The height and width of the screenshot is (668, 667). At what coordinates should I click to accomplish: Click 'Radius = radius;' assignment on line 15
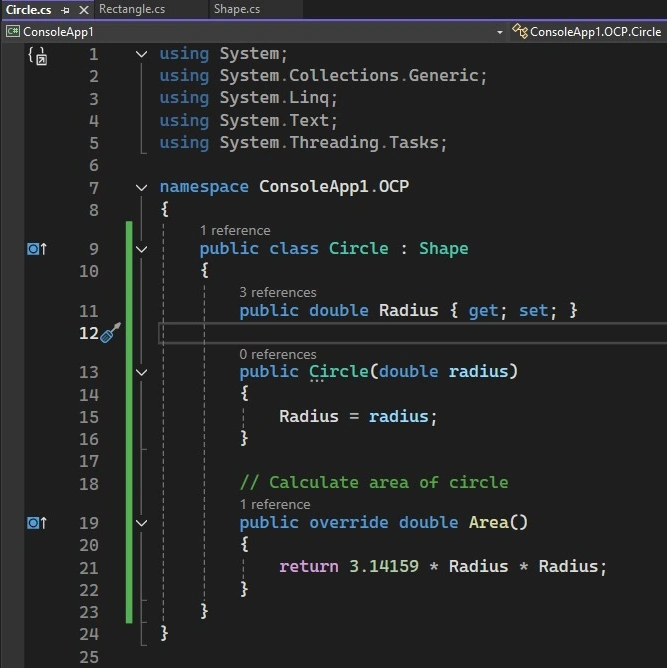(x=358, y=416)
